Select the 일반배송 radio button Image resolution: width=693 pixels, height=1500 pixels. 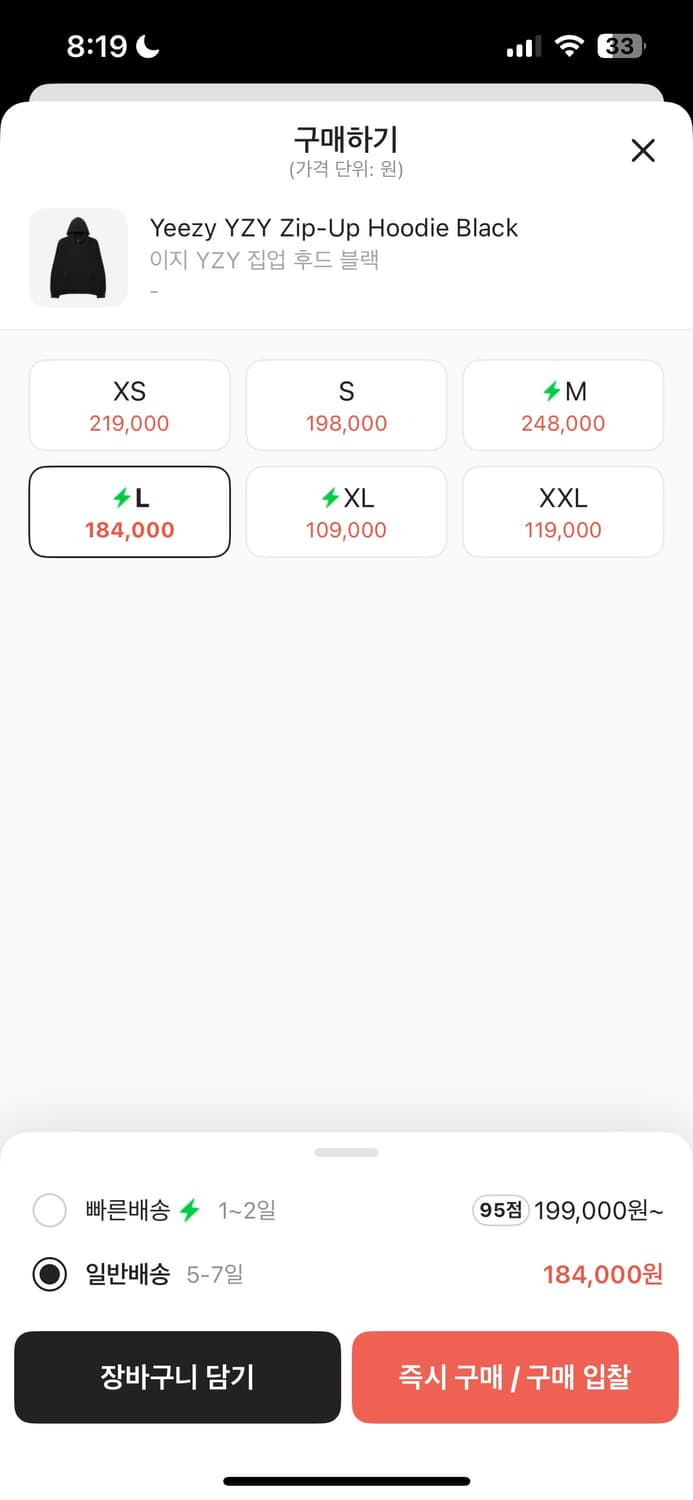click(x=50, y=1274)
